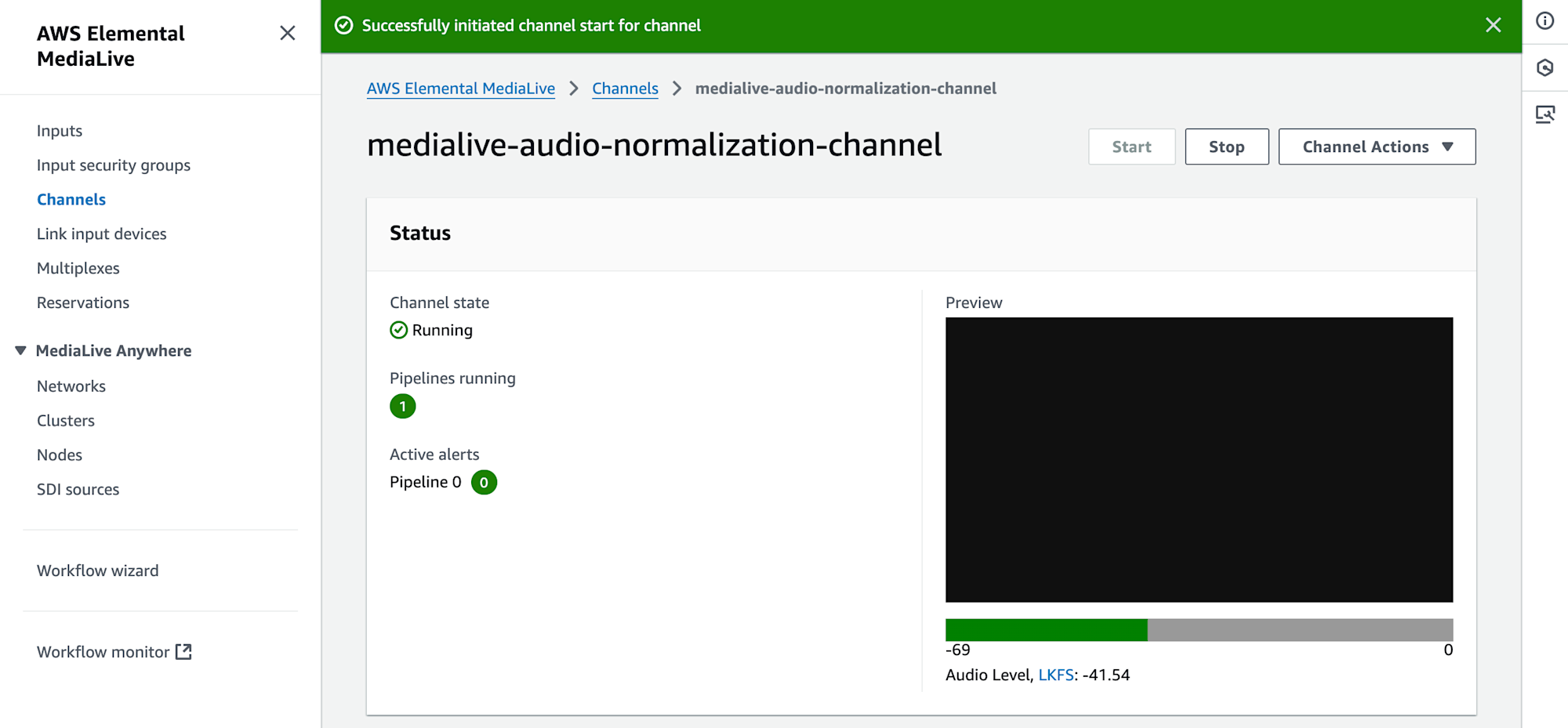This screenshot has width=1568, height=728.
Task: Navigate to Multiplexes
Action: 78,269
